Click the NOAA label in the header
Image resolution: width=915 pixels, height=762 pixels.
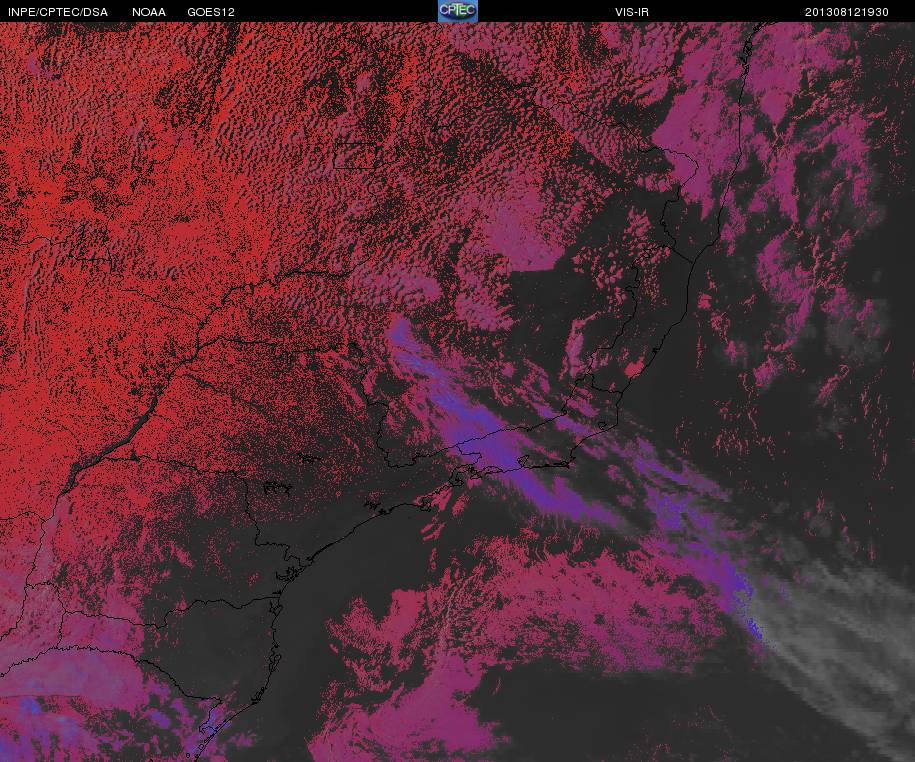tap(149, 12)
